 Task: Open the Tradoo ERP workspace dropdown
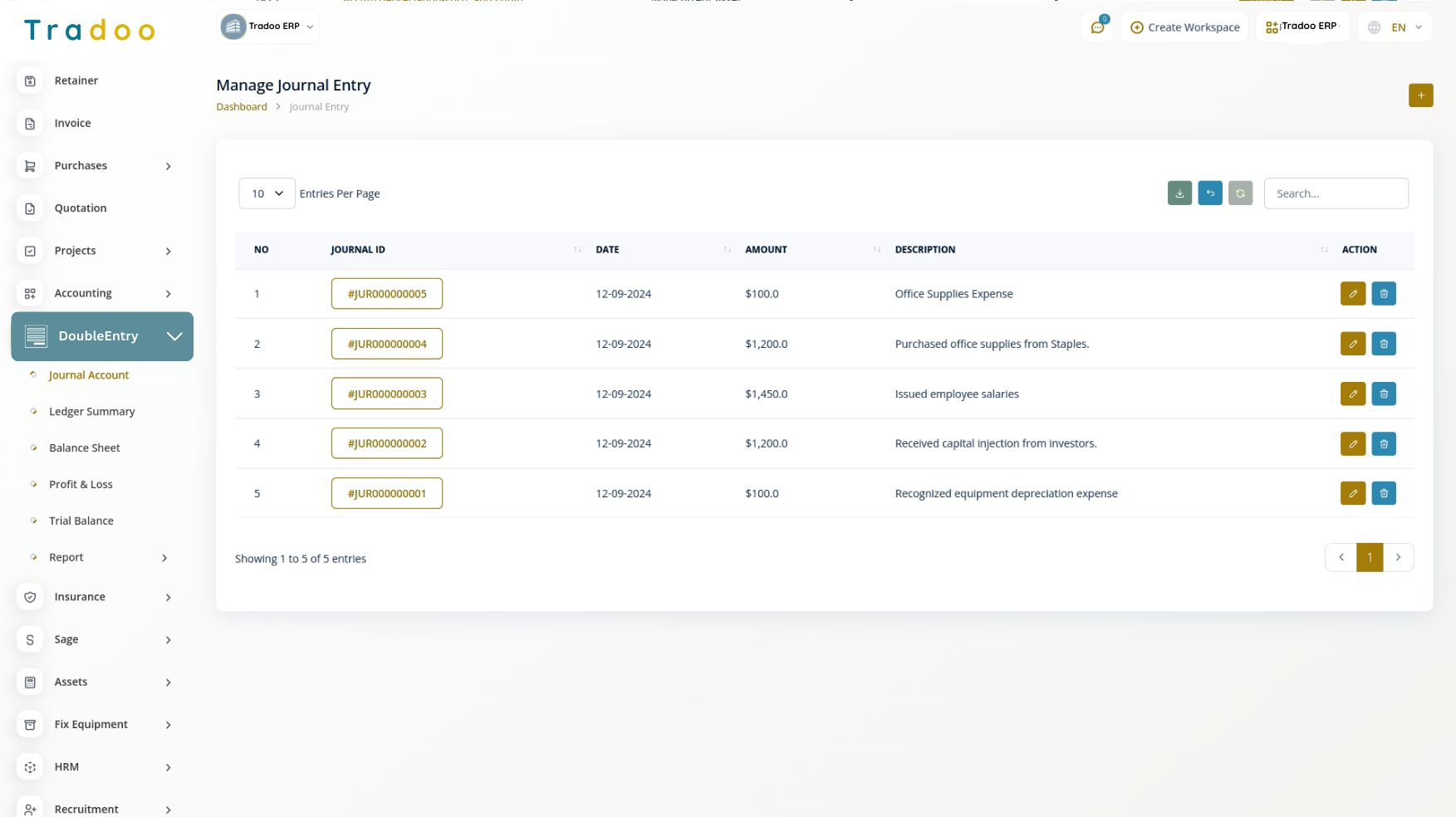[x=267, y=27]
